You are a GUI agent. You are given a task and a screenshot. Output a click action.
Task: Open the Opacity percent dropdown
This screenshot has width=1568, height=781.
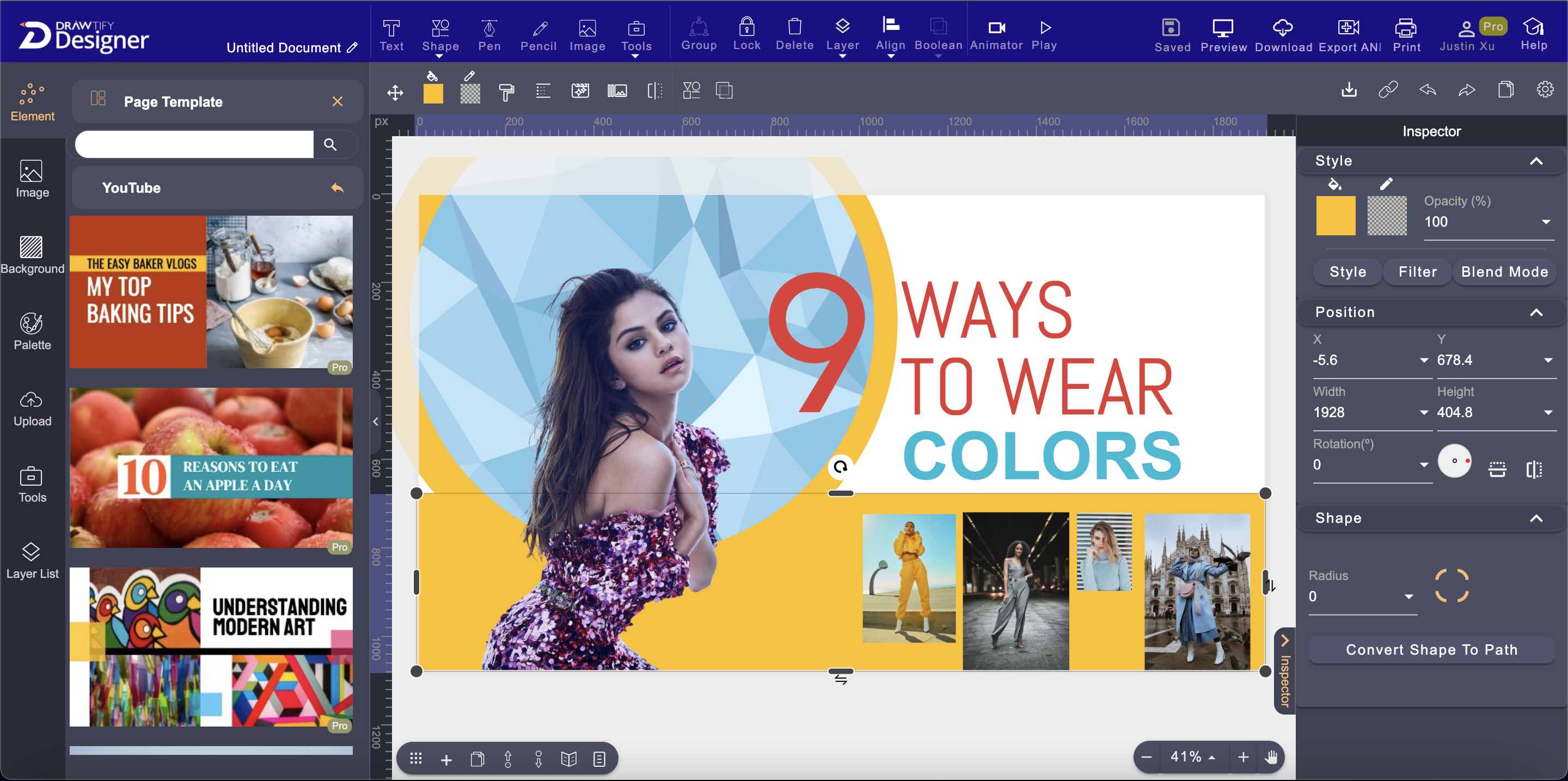click(1546, 222)
